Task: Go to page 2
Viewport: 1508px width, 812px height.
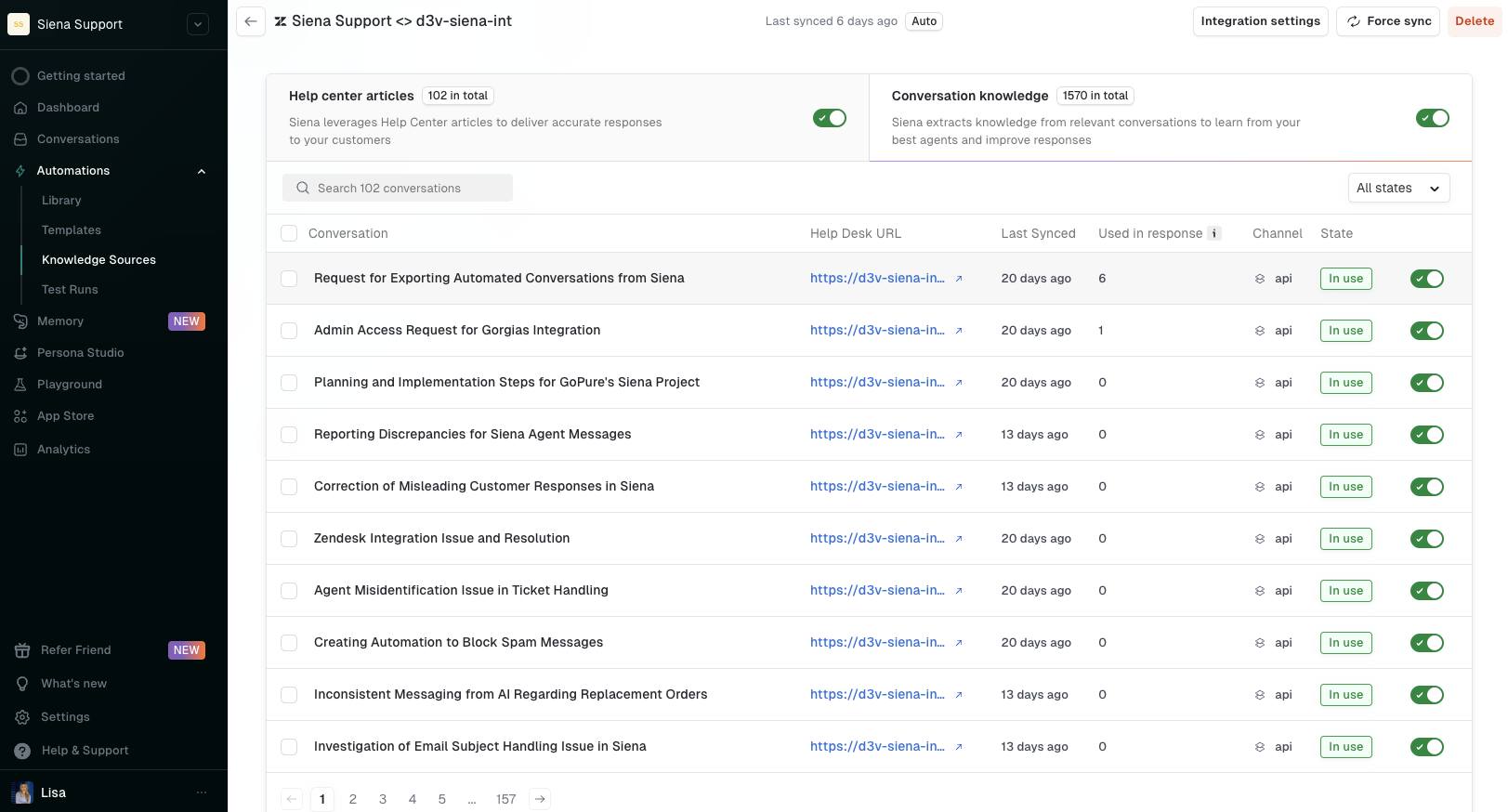Action: tap(353, 799)
